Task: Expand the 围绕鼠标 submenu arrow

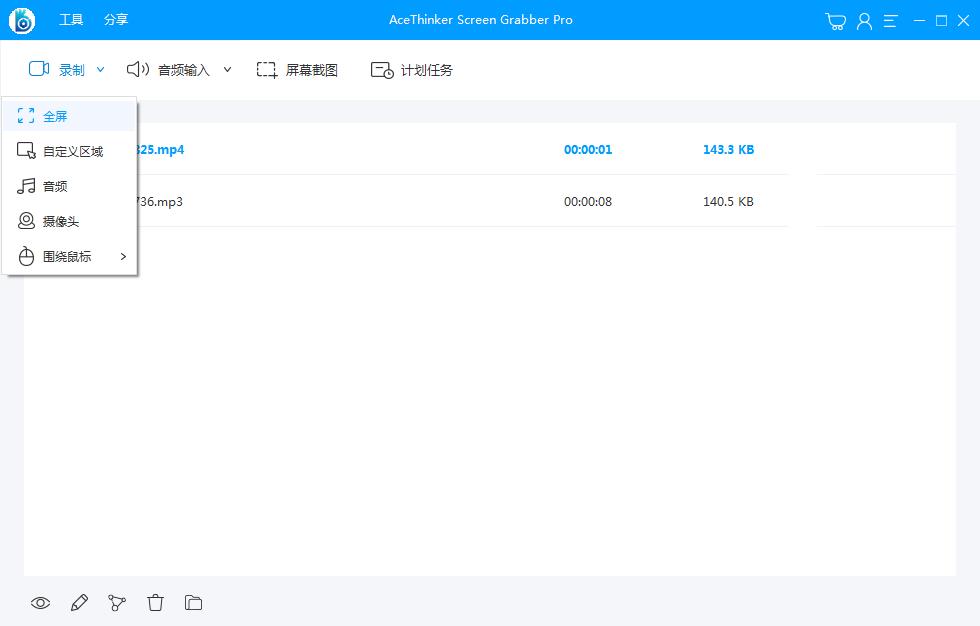Action: point(123,257)
